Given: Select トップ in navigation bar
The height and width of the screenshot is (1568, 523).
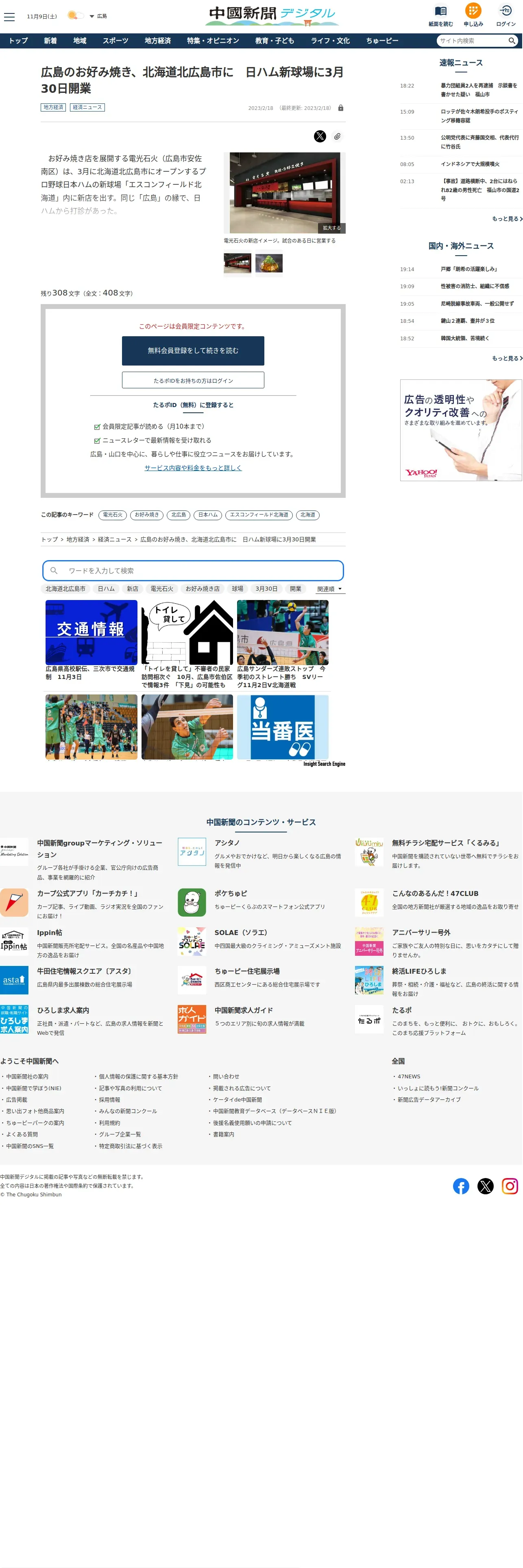Looking at the screenshot, I should pyautogui.click(x=18, y=41).
